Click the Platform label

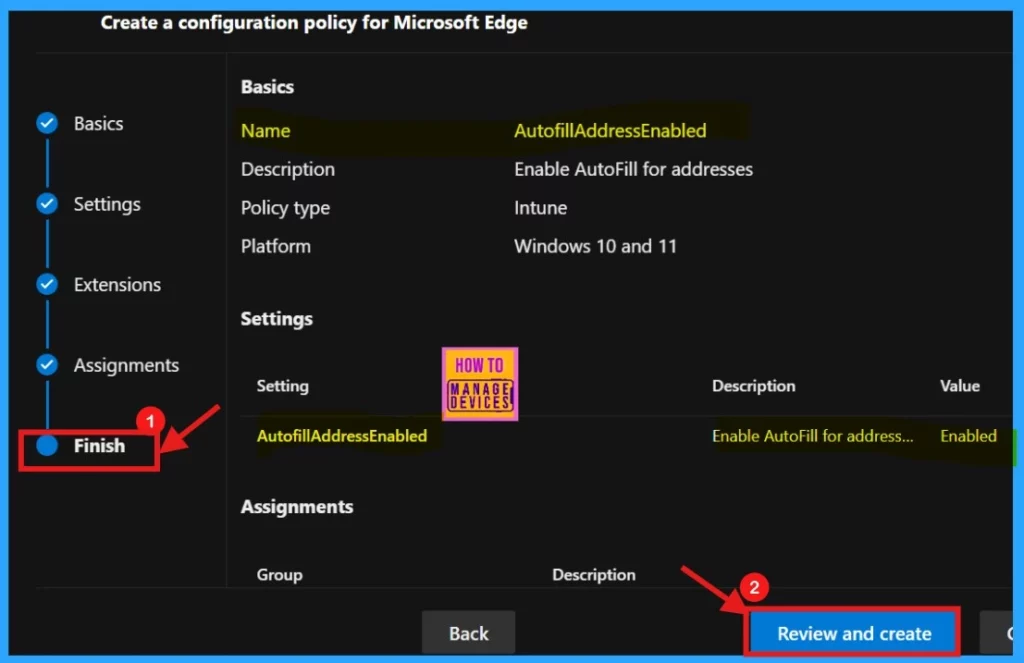(x=276, y=246)
